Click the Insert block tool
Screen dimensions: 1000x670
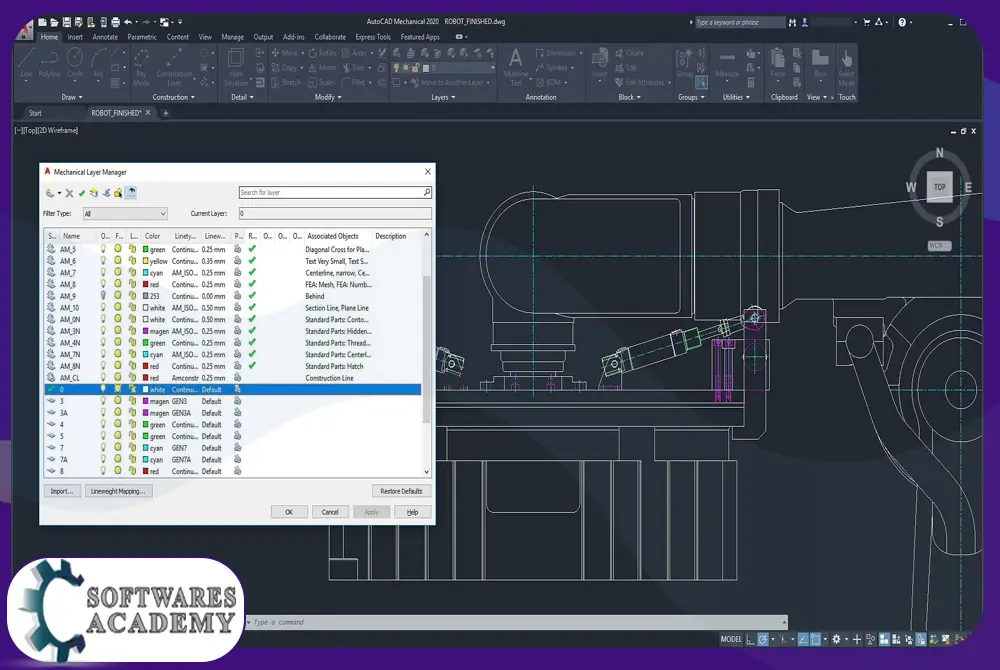pos(599,64)
